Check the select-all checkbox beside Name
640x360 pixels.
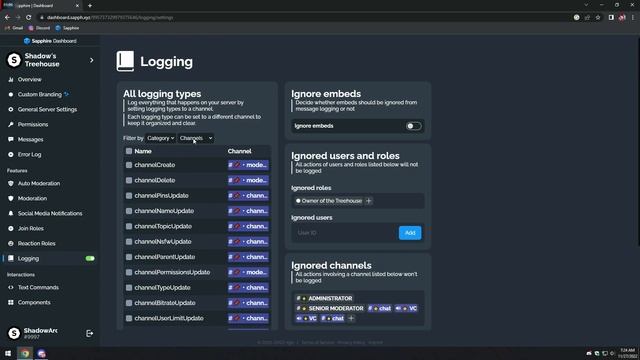tap(129, 151)
